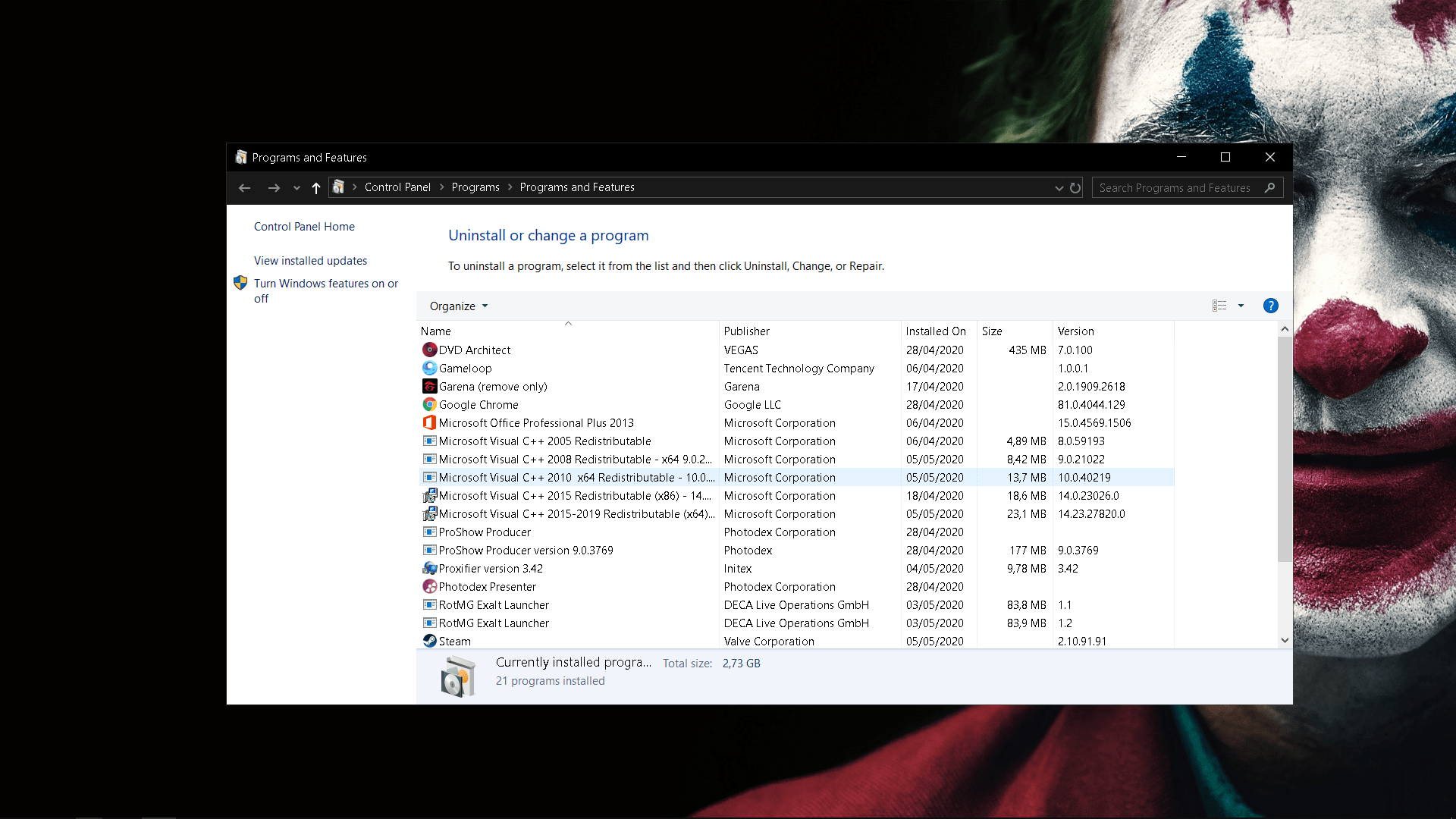Expand the chevron after Programs breadcrumb
Viewport: 1456px width, 819px height.
tap(510, 187)
